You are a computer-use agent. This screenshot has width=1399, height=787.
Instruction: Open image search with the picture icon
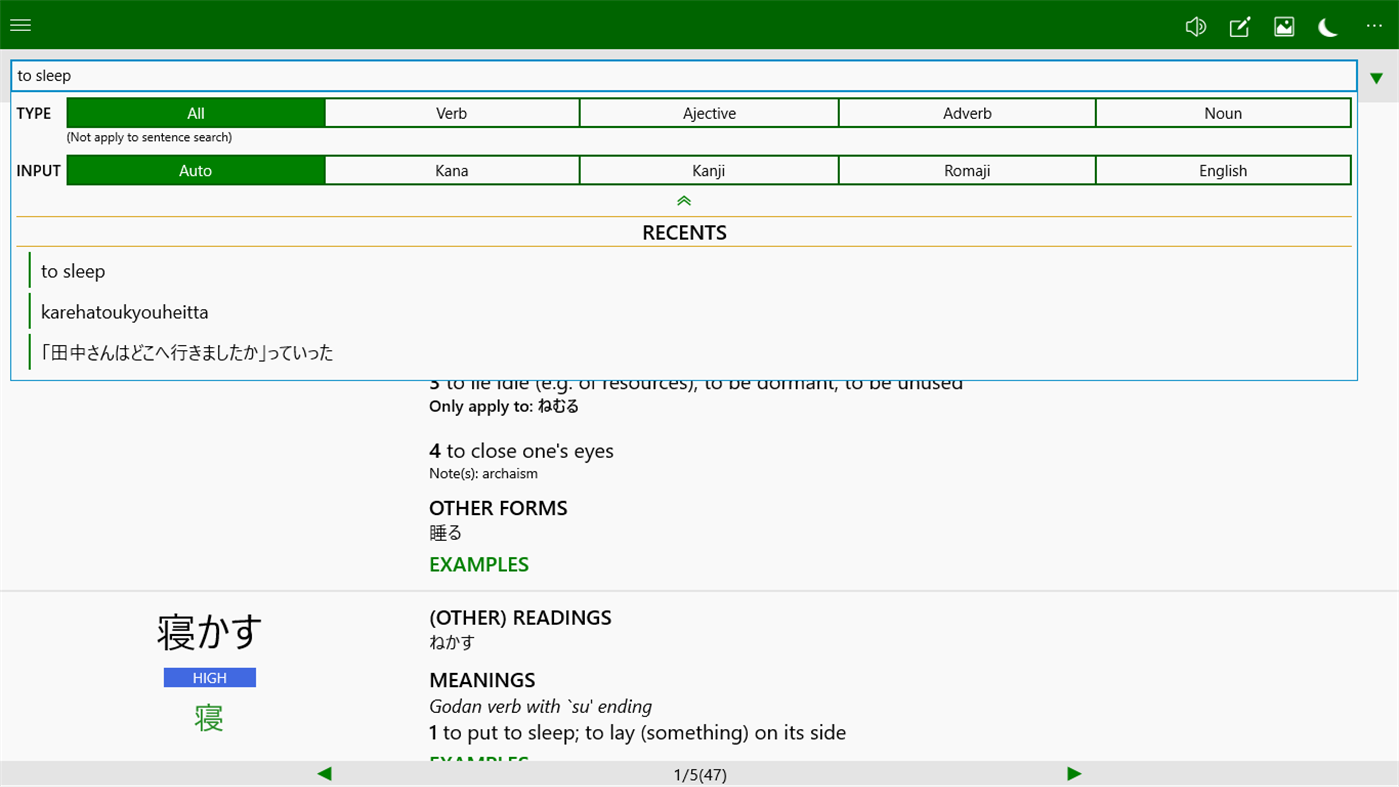point(1284,27)
